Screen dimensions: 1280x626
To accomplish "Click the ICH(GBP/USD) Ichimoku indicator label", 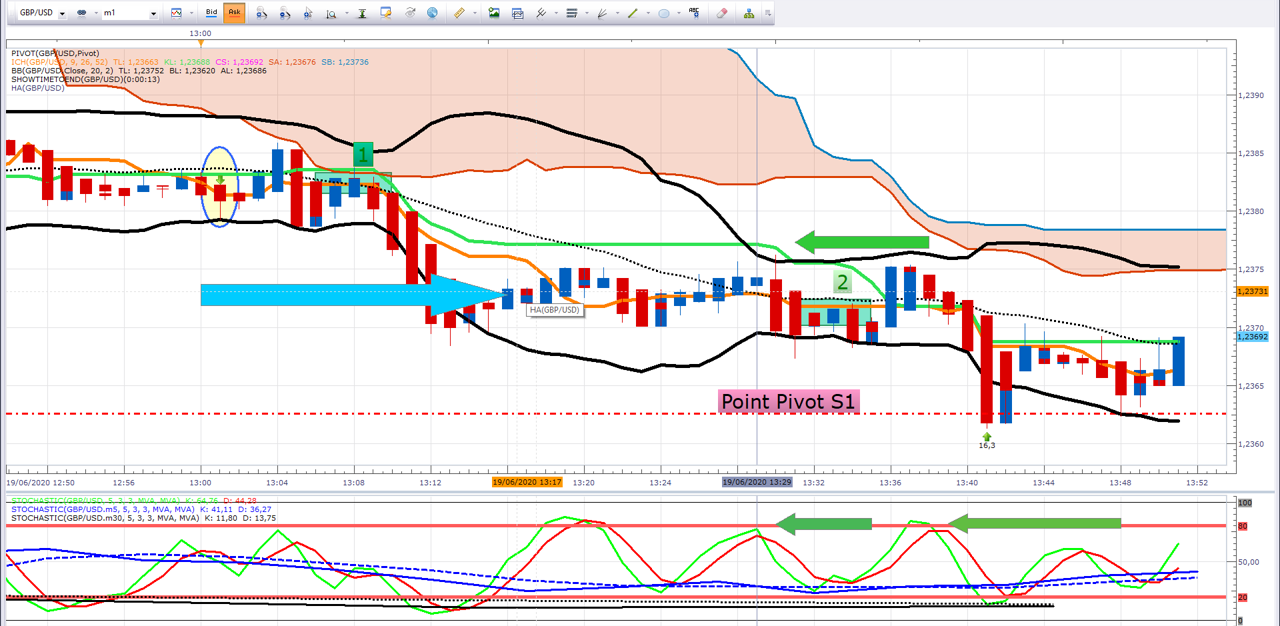I will coord(189,61).
